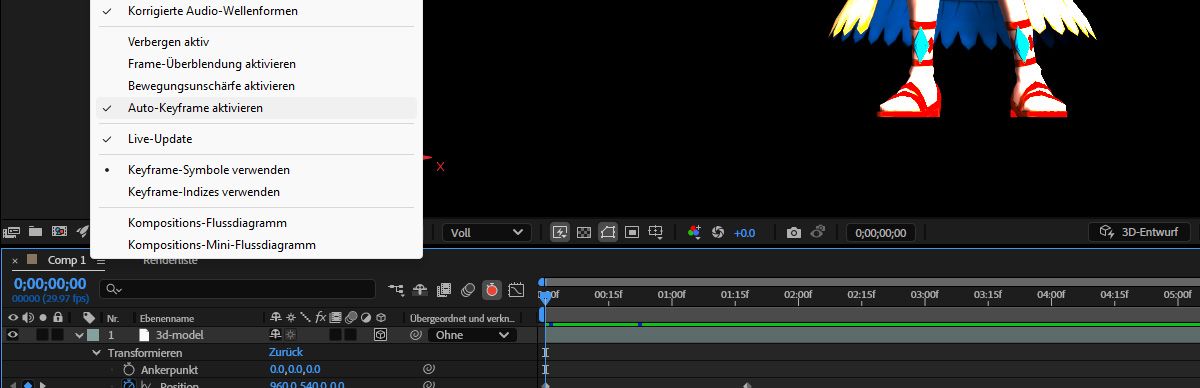Click Ankerpunkt stopwatch icon
Screen dimensions: 1200x388
[128, 370]
